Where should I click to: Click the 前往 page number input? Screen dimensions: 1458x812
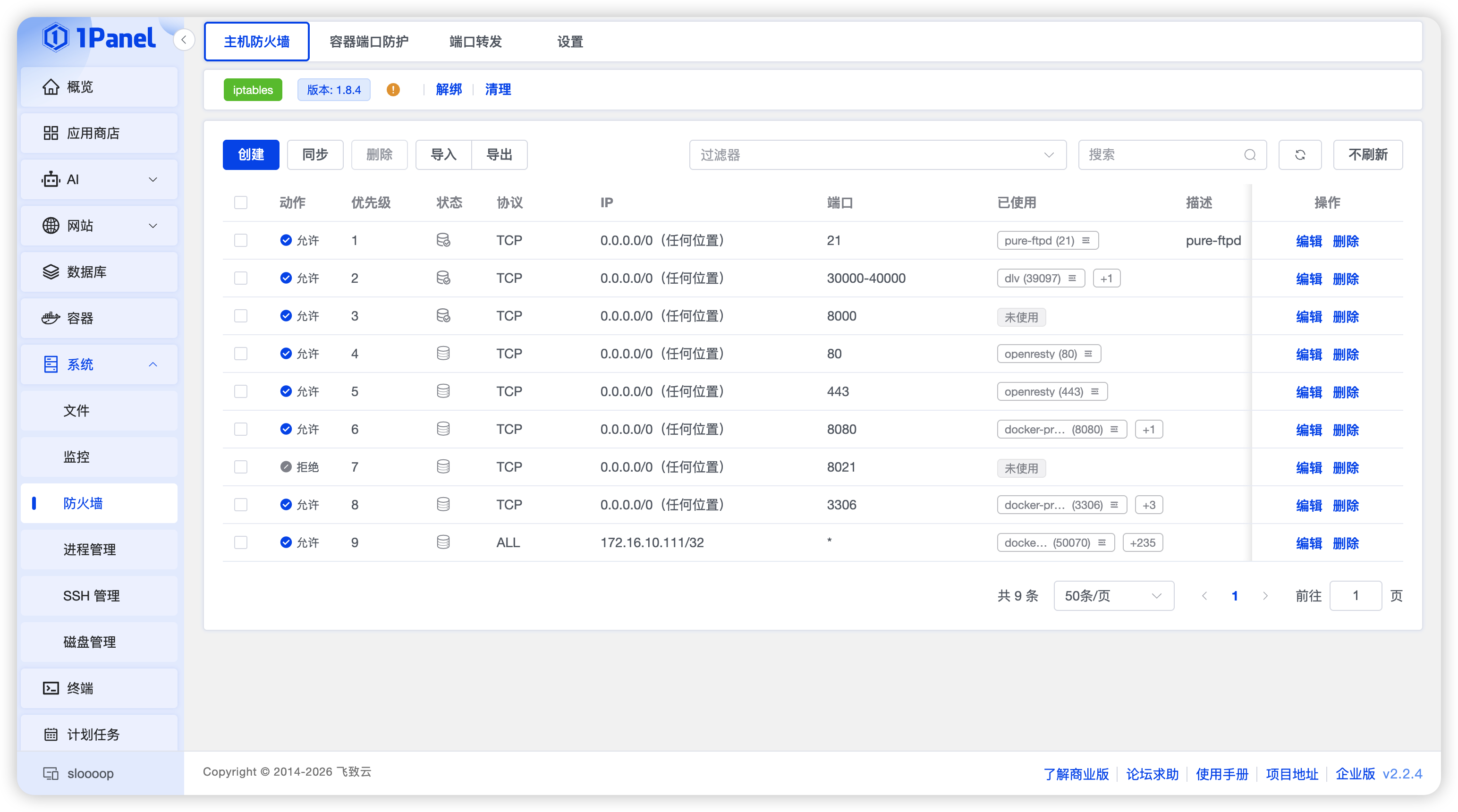click(x=1355, y=595)
